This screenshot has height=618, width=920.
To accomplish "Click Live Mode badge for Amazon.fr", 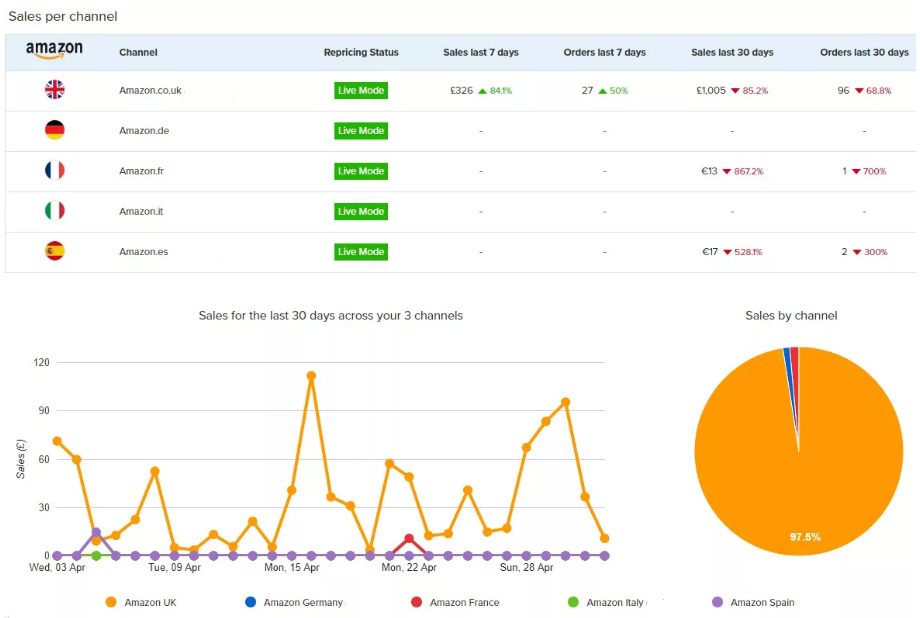I will 361,171.
